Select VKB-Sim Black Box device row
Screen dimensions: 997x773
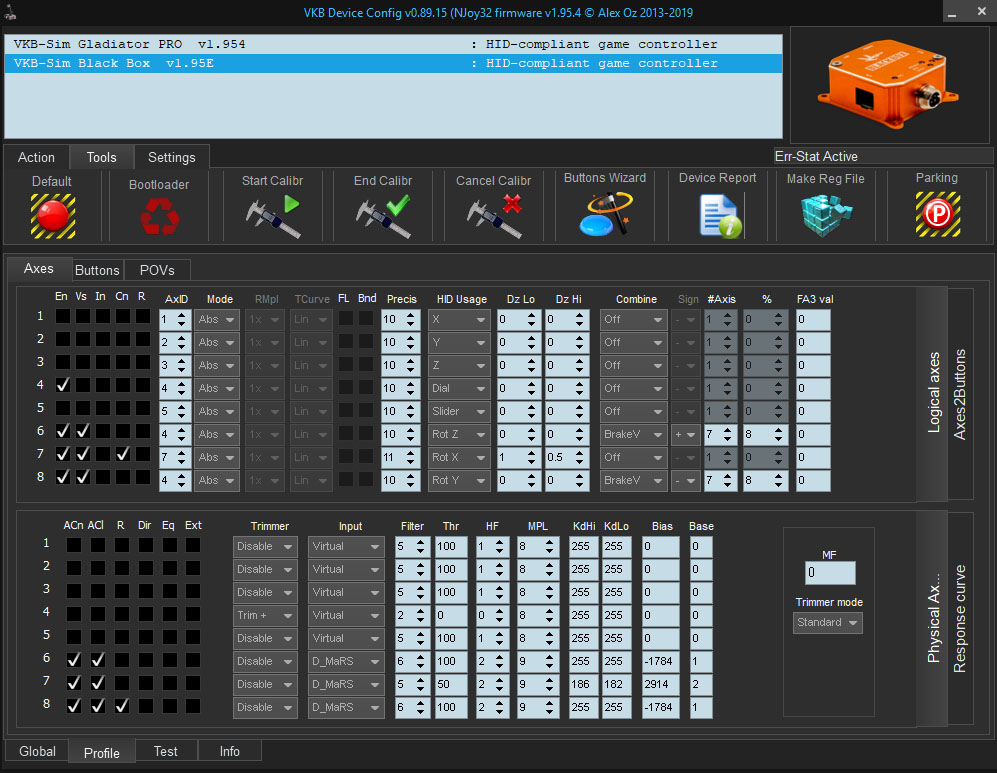[393, 63]
